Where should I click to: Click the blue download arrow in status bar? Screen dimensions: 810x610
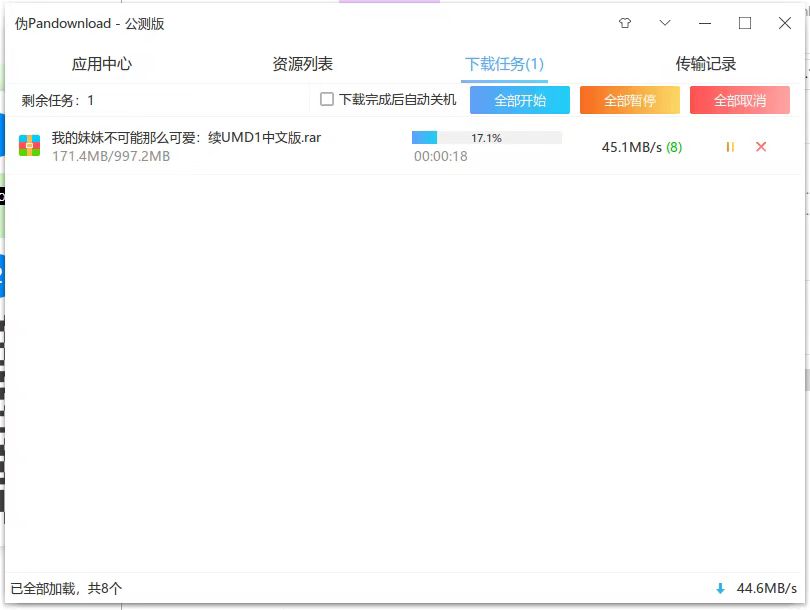[x=720, y=589]
